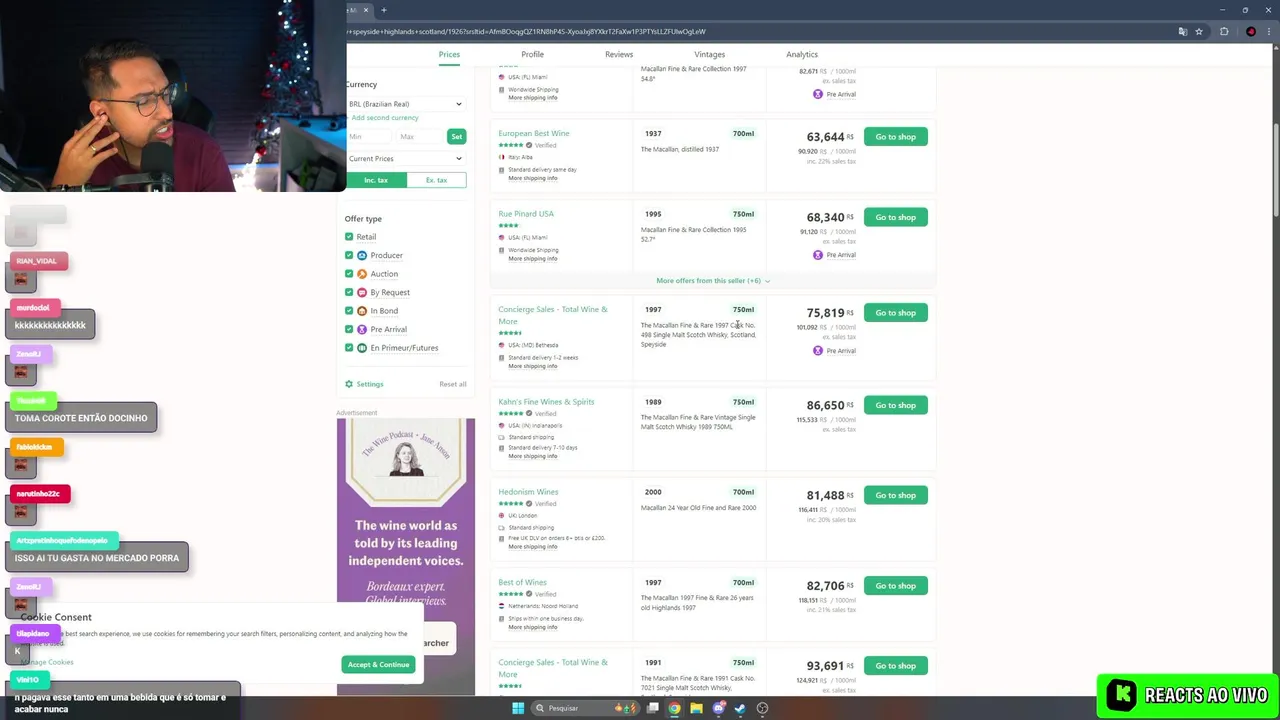Open the Current Prices dropdown
This screenshot has width=1280, height=720.
pyautogui.click(x=405, y=158)
